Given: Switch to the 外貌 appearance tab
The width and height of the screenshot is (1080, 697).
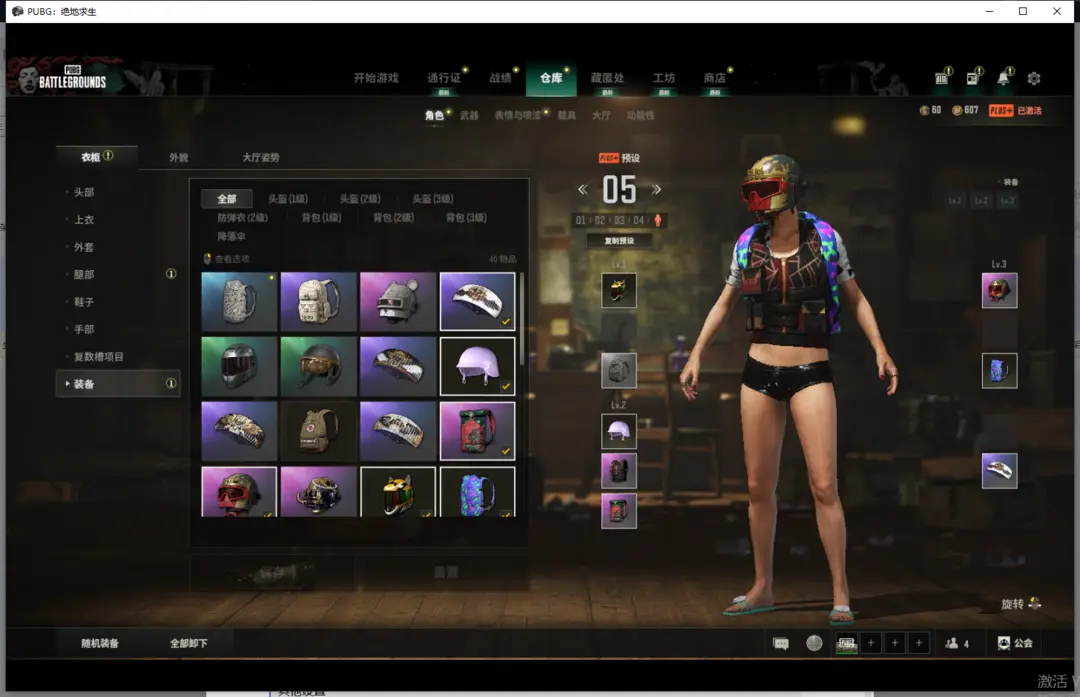Looking at the screenshot, I should pos(178,158).
